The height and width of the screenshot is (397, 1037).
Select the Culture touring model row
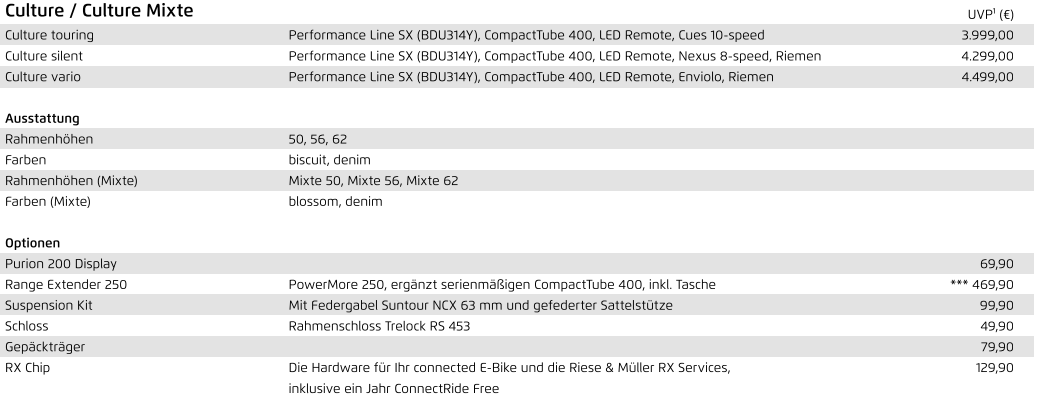click(517, 35)
